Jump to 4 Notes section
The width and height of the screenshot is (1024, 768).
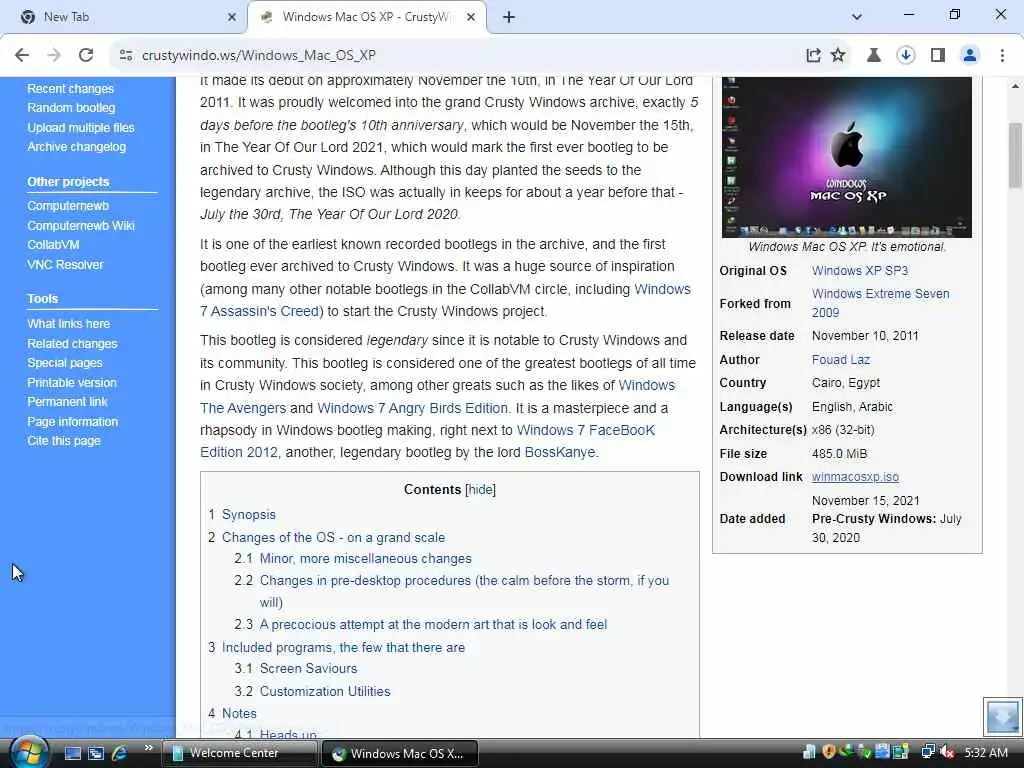(238, 714)
